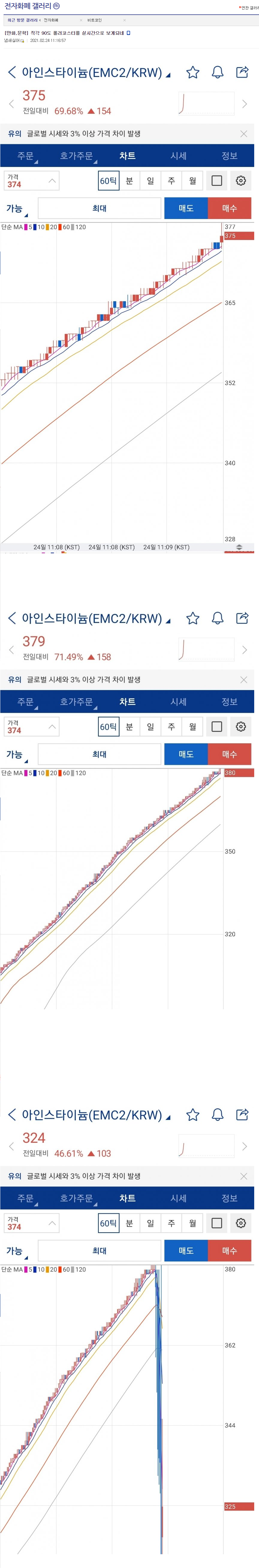This screenshot has width=259, height=1568.
Task: Open the market dropdown beside title at 379
Action: (x=168, y=621)
